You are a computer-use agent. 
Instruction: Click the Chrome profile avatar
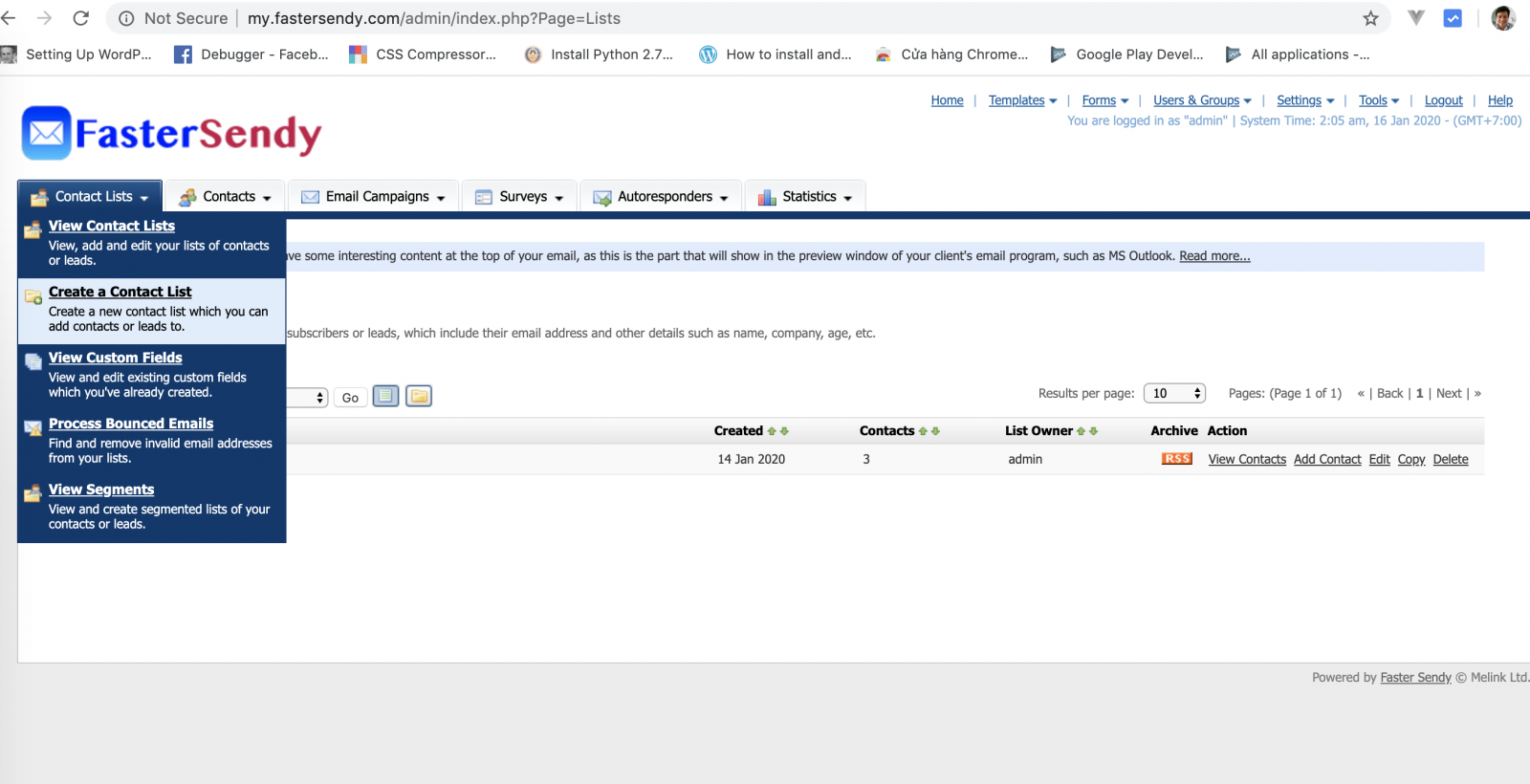[1502, 18]
